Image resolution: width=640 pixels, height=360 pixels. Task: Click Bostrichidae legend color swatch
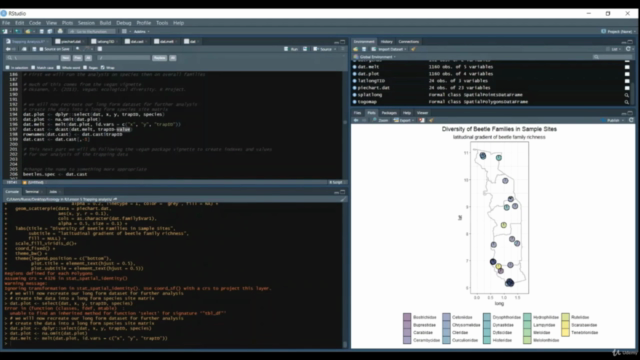(407, 317)
